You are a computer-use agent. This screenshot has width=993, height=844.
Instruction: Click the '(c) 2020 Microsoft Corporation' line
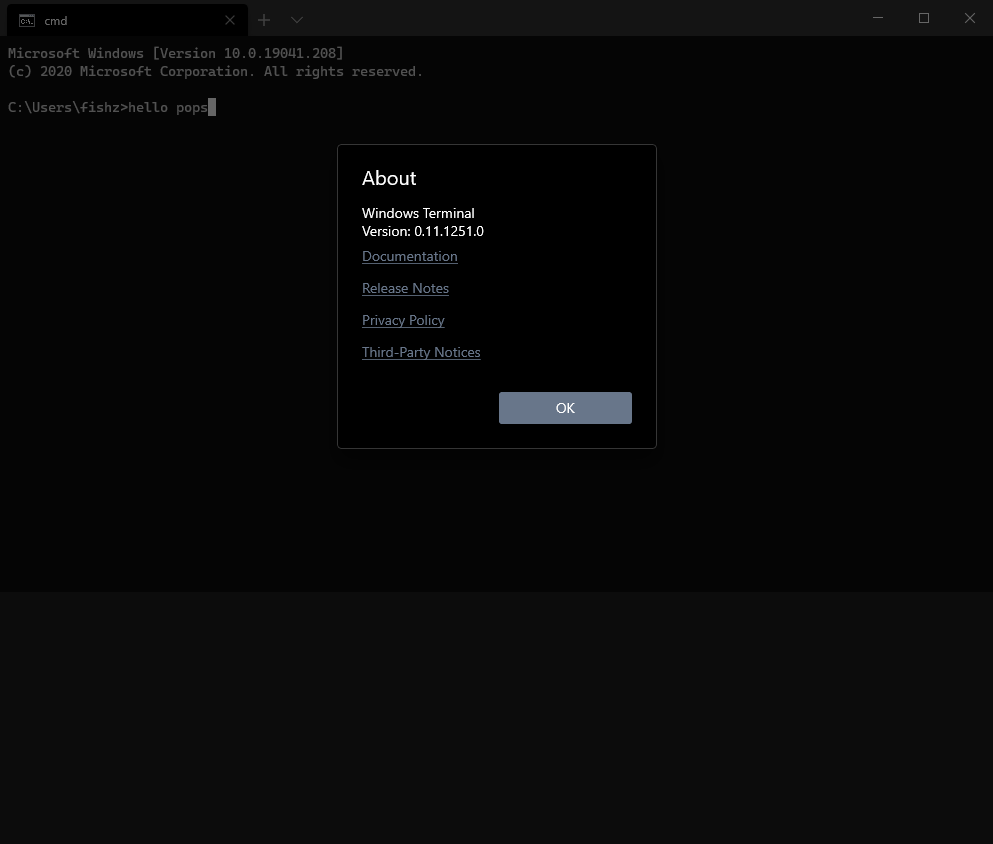click(x=215, y=72)
